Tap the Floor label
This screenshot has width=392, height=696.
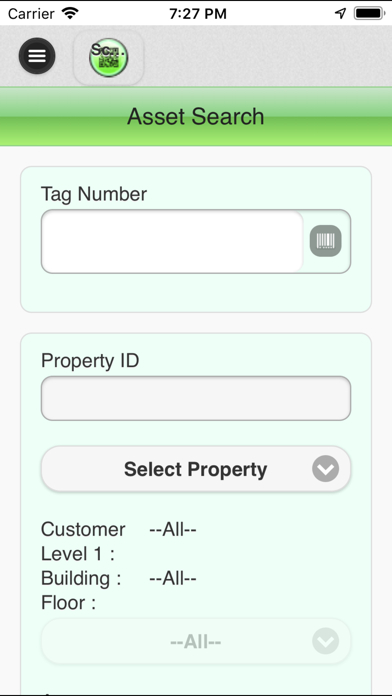(x=68, y=603)
